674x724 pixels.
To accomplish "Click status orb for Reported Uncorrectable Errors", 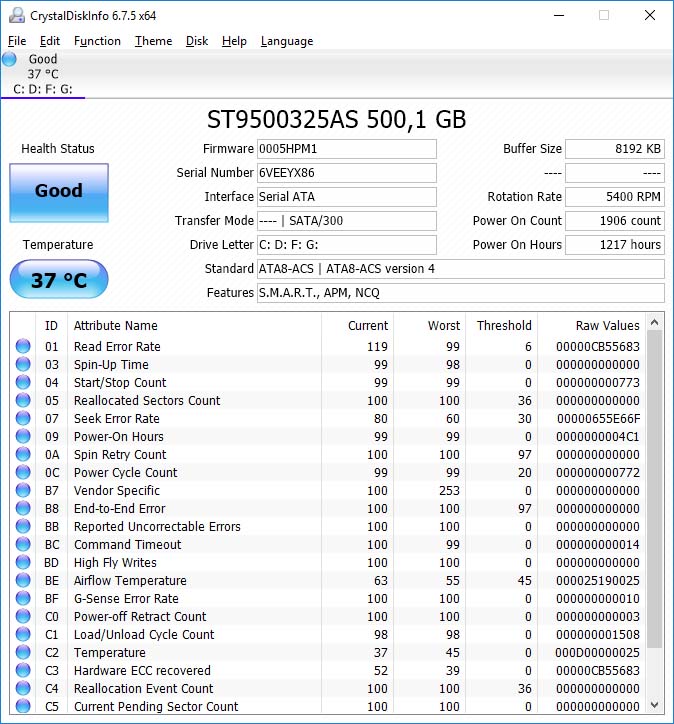I will click(23, 526).
